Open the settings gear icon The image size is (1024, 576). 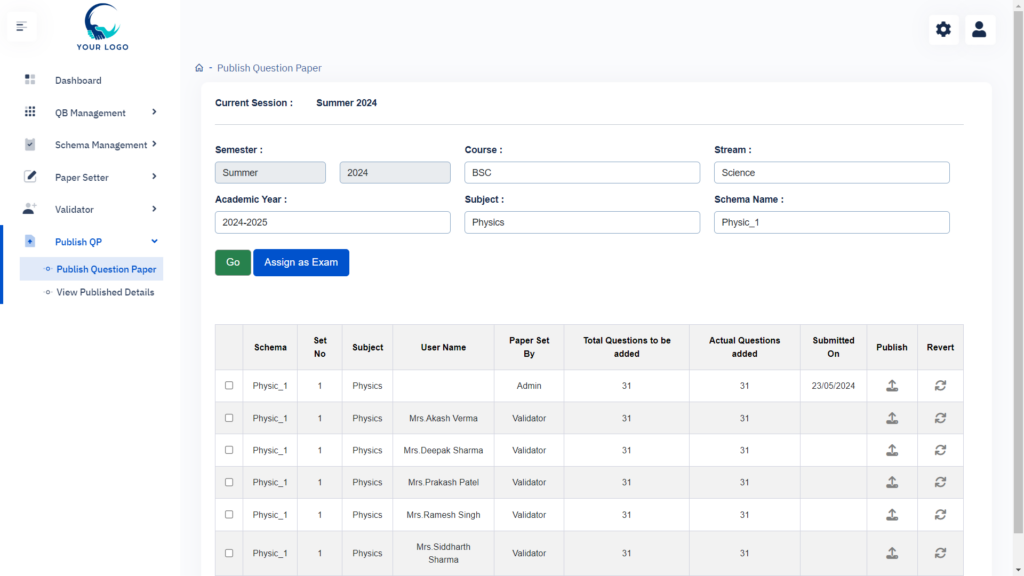pyautogui.click(x=943, y=29)
